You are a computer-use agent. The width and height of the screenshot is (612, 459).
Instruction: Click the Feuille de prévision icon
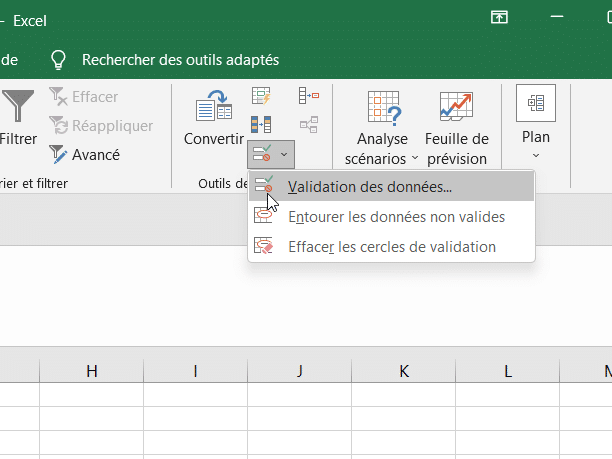pos(456,106)
